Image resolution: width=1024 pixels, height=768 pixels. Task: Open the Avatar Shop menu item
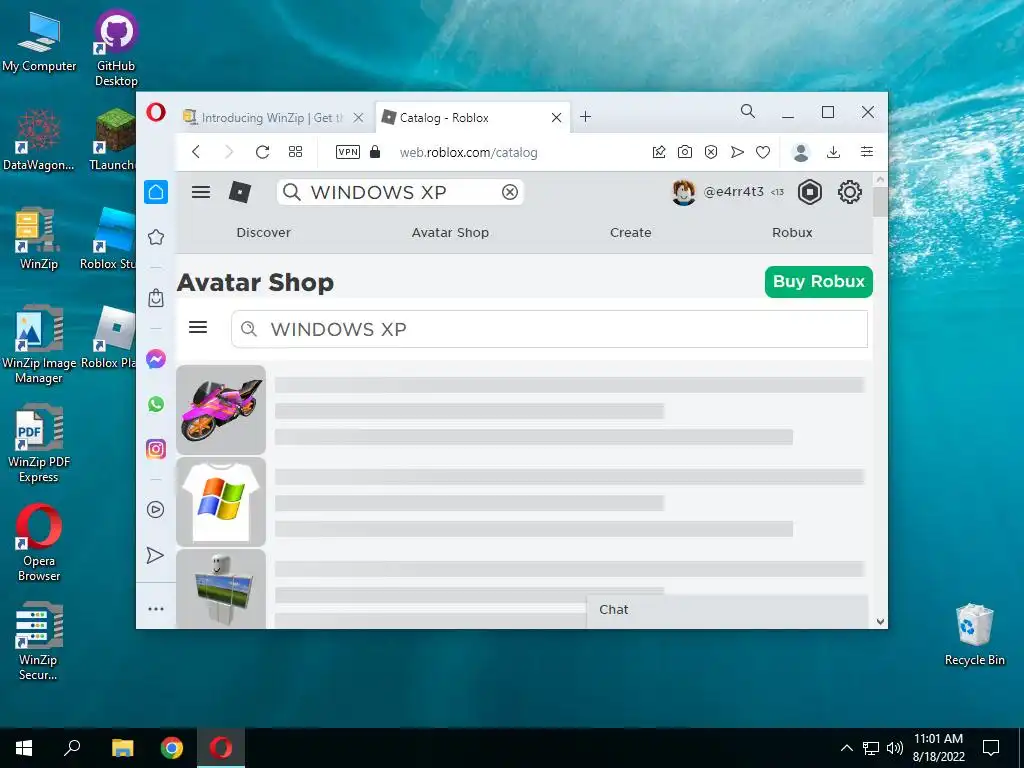[x=451, y=232]
